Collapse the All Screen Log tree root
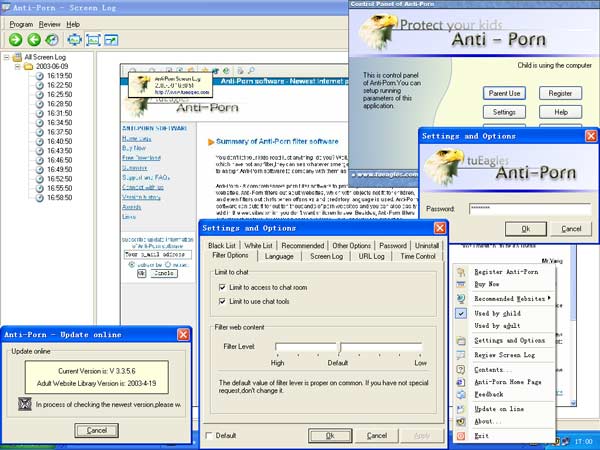Viewport: 600px width, 450px height. (7, 57)
